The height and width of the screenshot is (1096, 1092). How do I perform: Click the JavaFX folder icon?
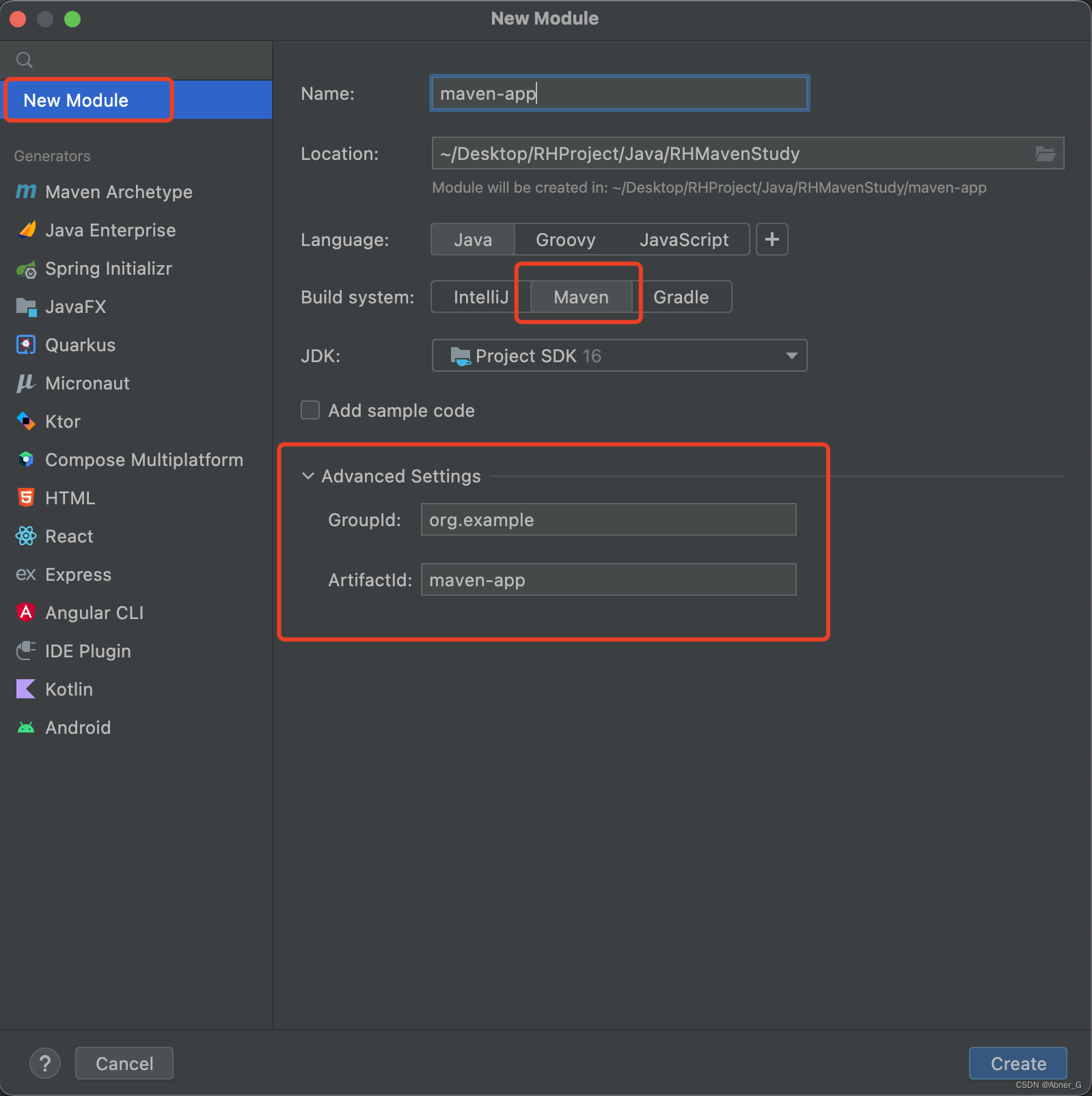click(26, 307)
